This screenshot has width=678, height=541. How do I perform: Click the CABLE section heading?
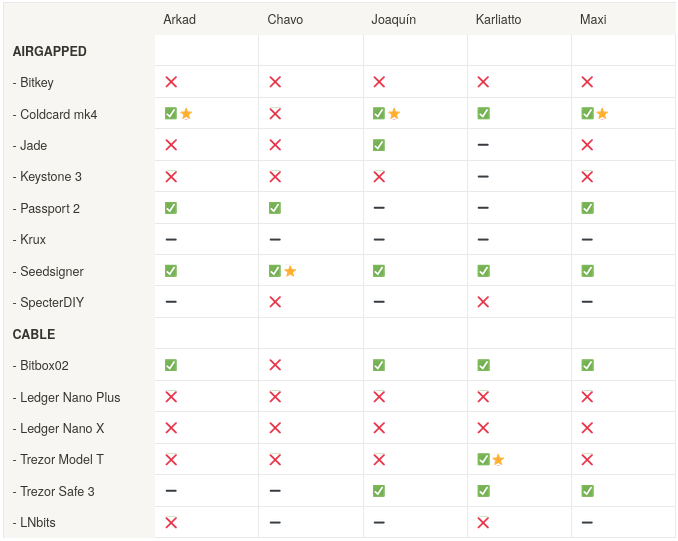click(x=34, y=334)
